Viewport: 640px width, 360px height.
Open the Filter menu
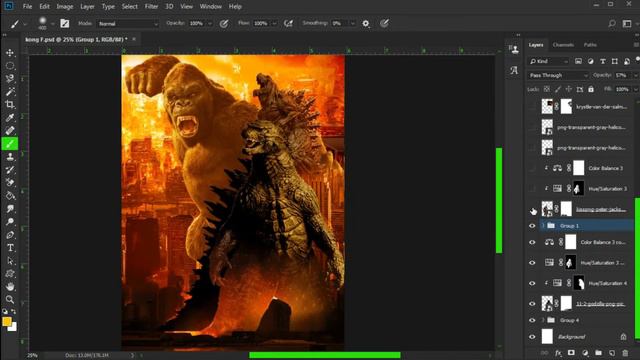151,7
